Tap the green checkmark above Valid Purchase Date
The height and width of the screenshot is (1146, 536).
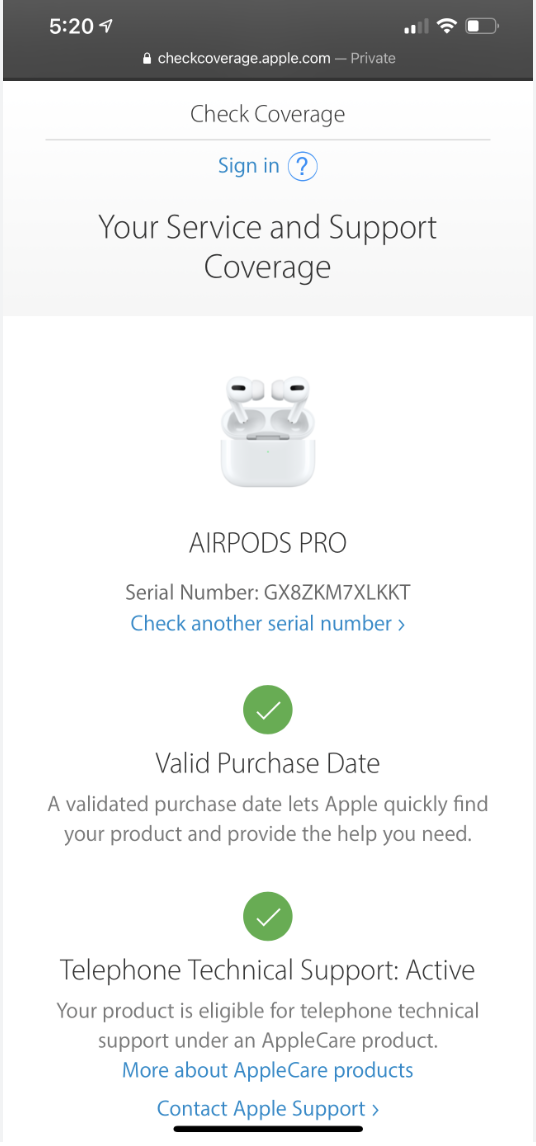click(268, 710)
